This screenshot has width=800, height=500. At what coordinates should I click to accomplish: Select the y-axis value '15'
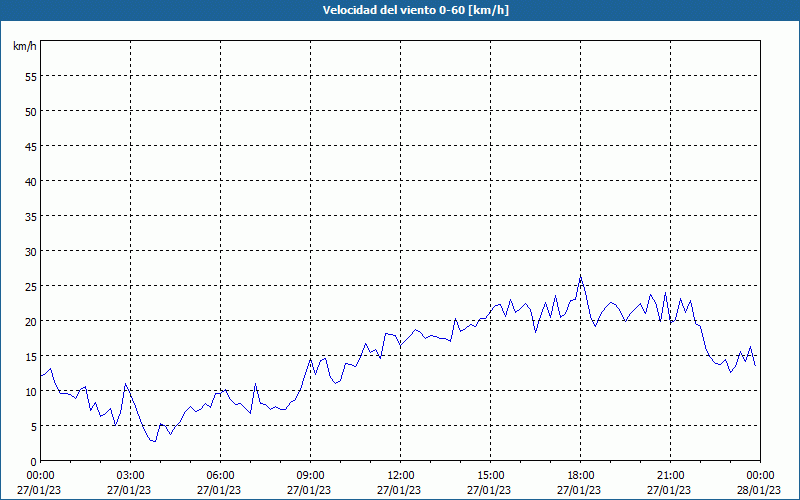click(31, 357)
